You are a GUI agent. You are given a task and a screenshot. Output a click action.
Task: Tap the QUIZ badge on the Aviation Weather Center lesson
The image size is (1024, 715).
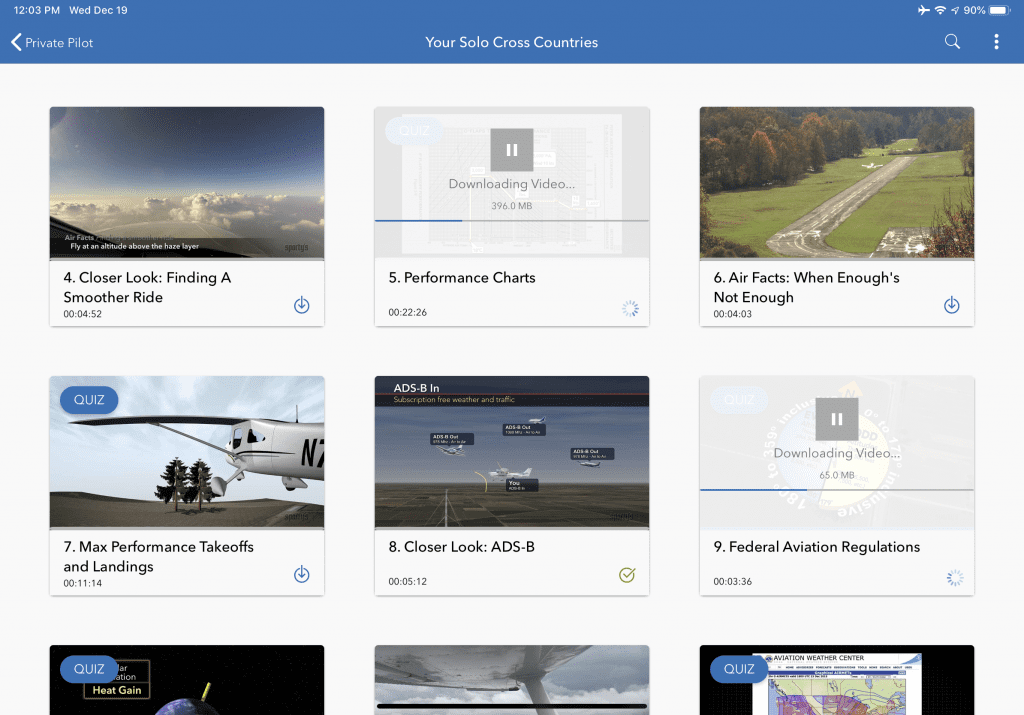738,669
